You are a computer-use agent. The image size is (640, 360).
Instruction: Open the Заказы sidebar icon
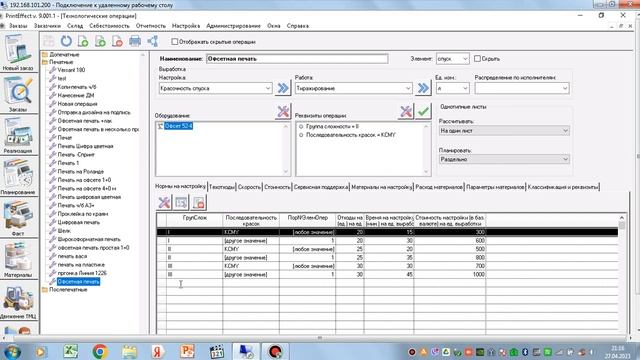[x=18, y=94]
